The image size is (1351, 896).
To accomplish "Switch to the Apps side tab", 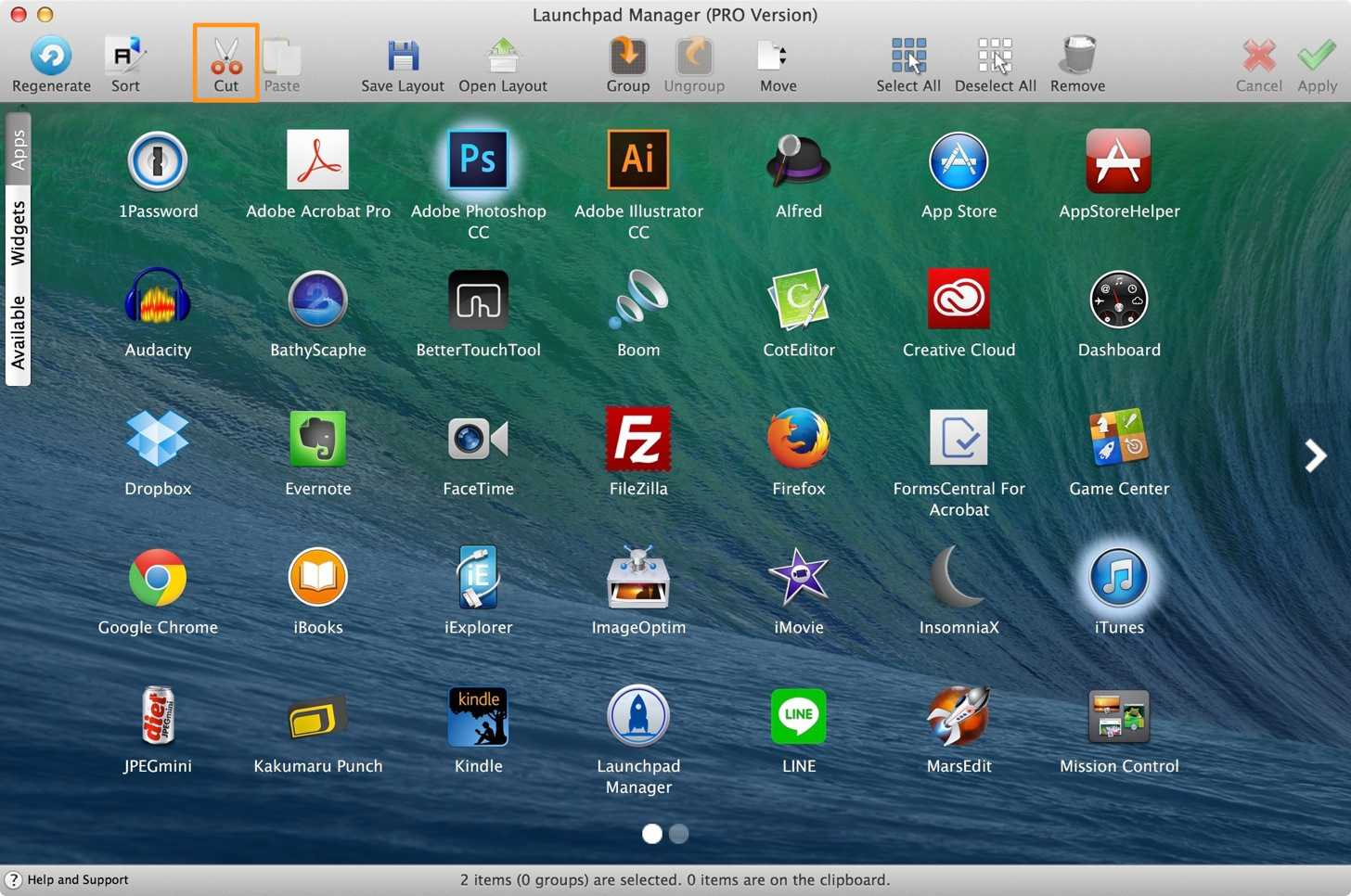I will (18, 148).
